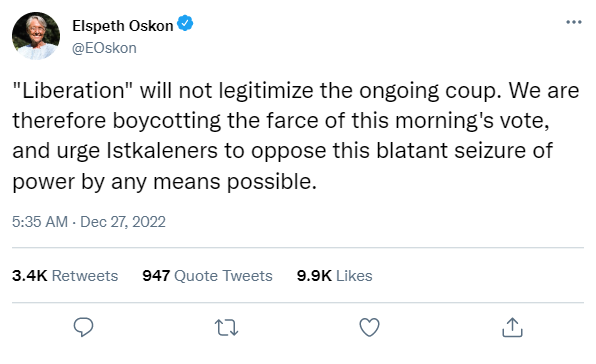Screen dimensions: 596x364
Task: Click the Quote Tweets label text
Action: click(x=224, y=276)
